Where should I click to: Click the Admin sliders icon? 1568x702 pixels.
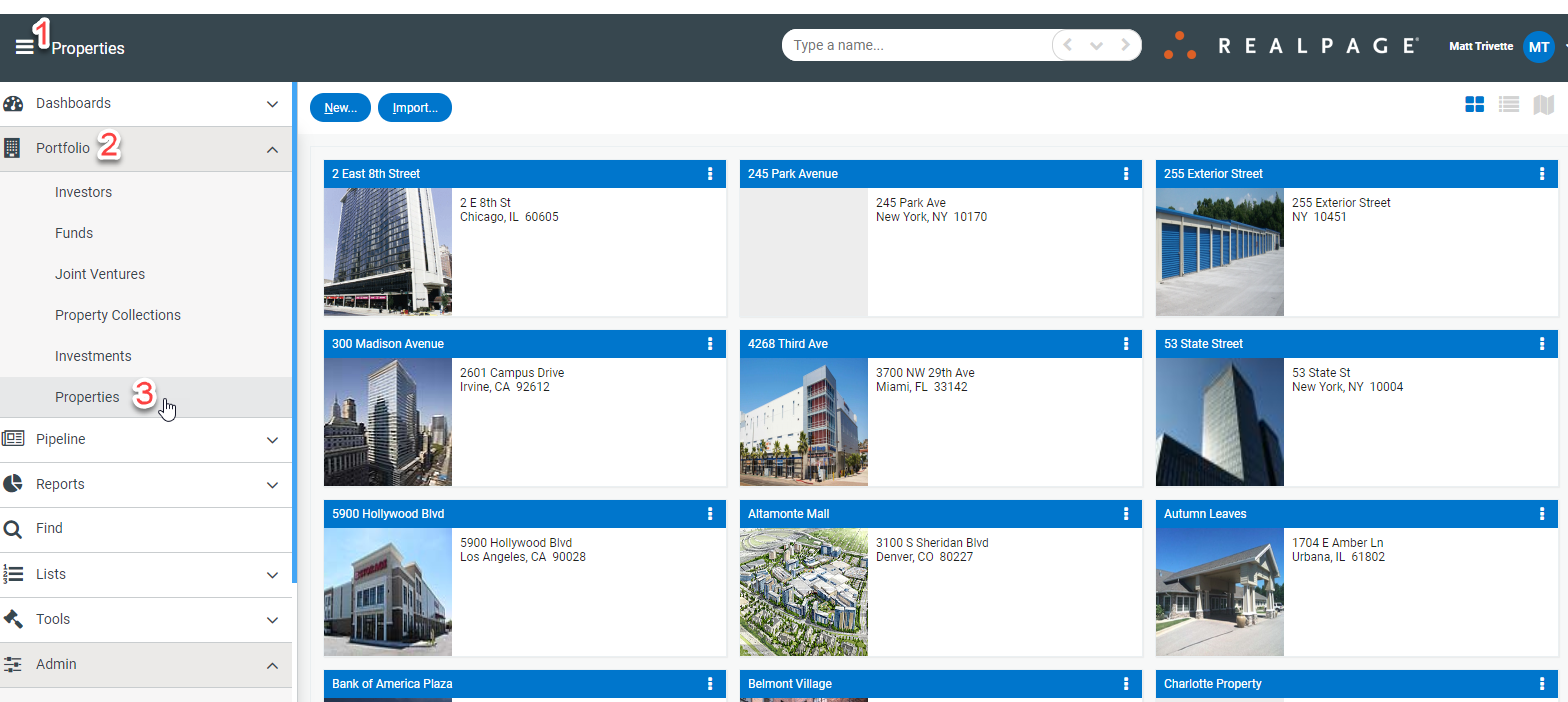tap(13, 664)
